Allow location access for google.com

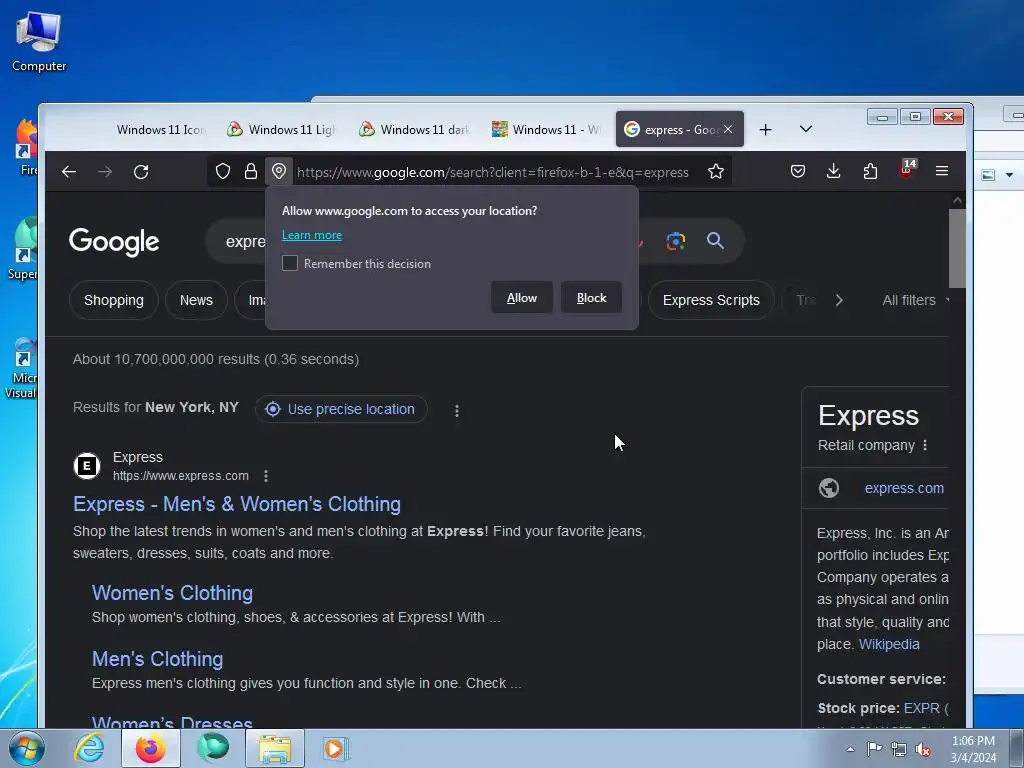[522, 298]
